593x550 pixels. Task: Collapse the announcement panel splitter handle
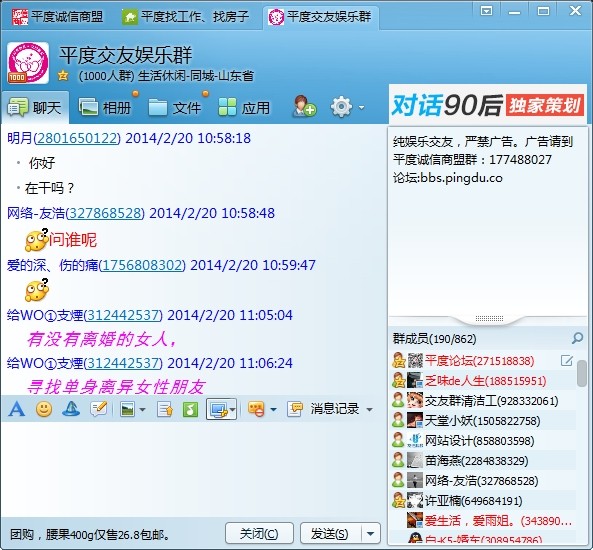(489, 319)
